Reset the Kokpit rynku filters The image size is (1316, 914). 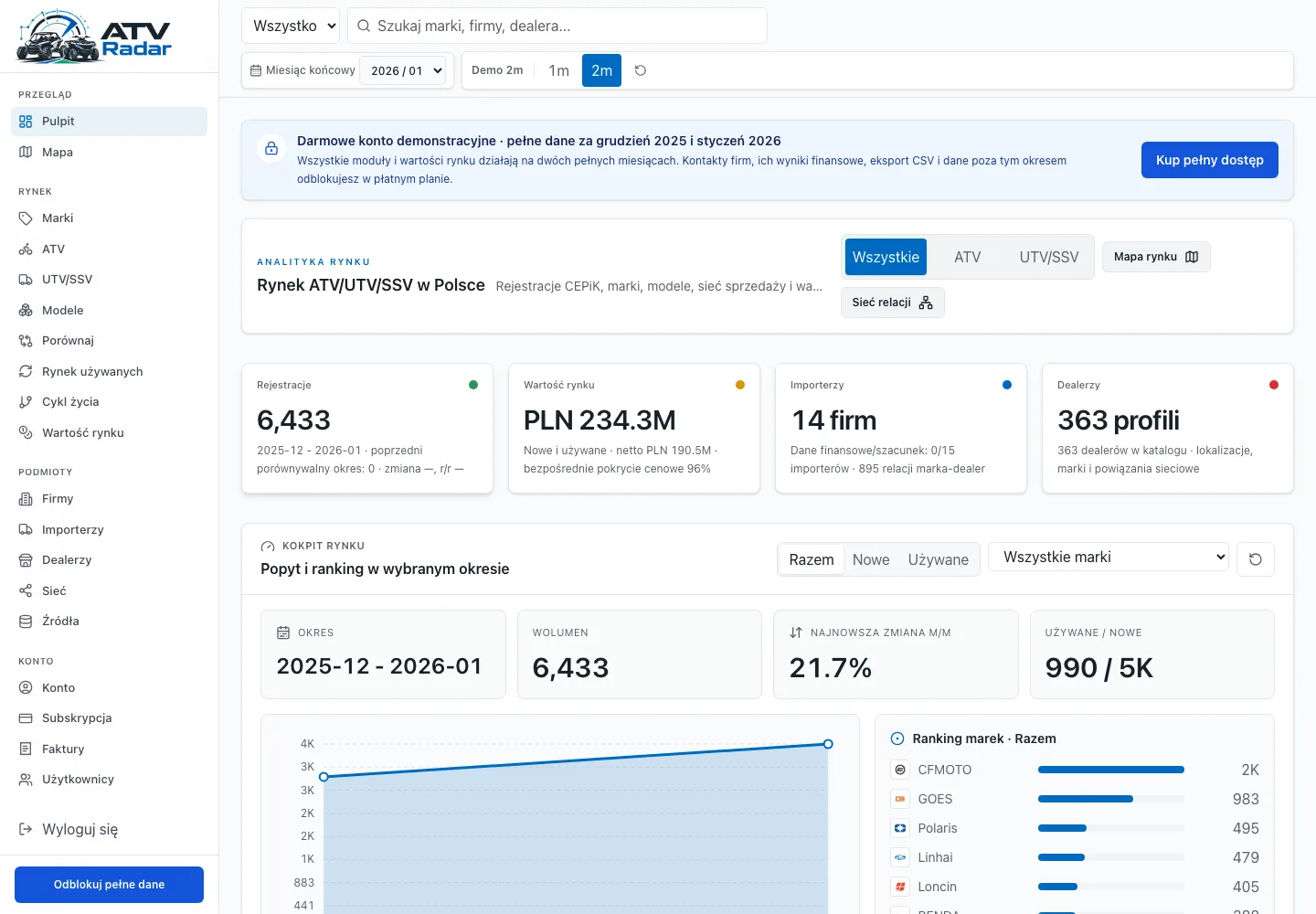pyautogui.click(x=1256, y=559)
